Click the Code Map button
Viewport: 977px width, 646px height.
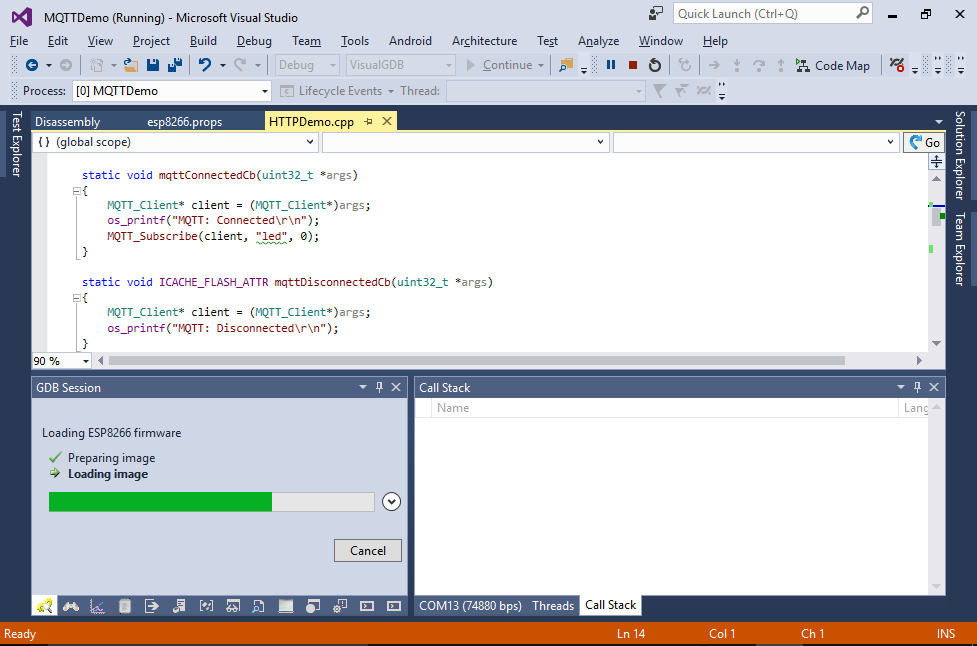pyautogui.click(x=832, y=65)
